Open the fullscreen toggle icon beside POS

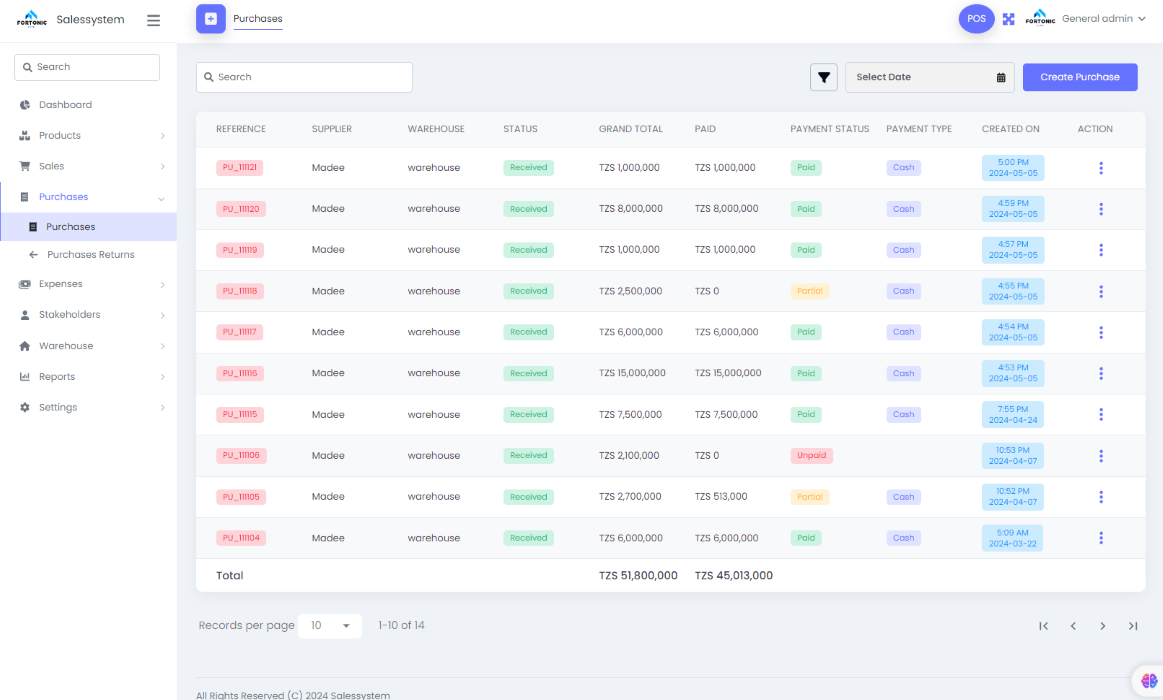coord(1009,19)
